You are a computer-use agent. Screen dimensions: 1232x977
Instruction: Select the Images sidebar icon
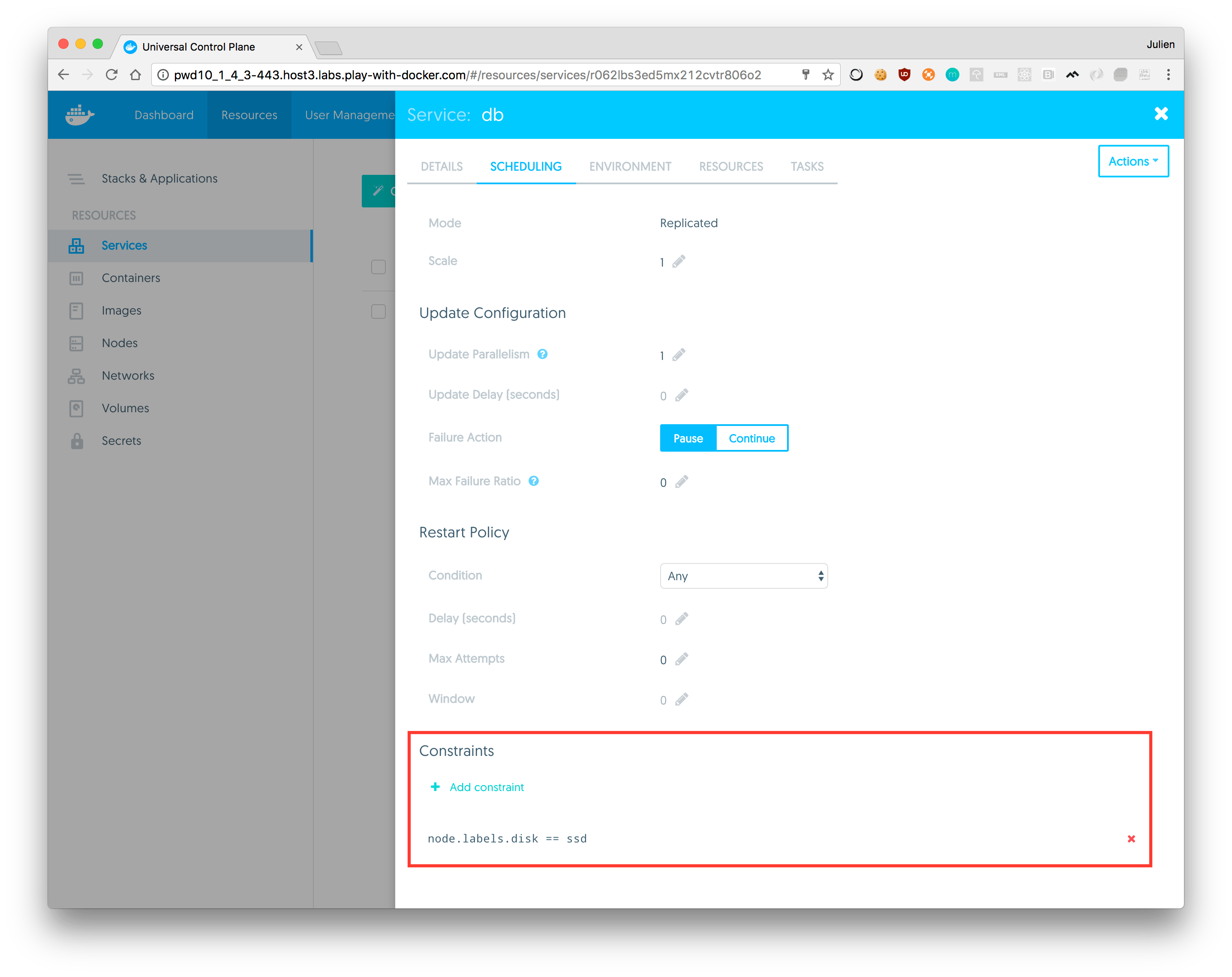coord(77,310)
